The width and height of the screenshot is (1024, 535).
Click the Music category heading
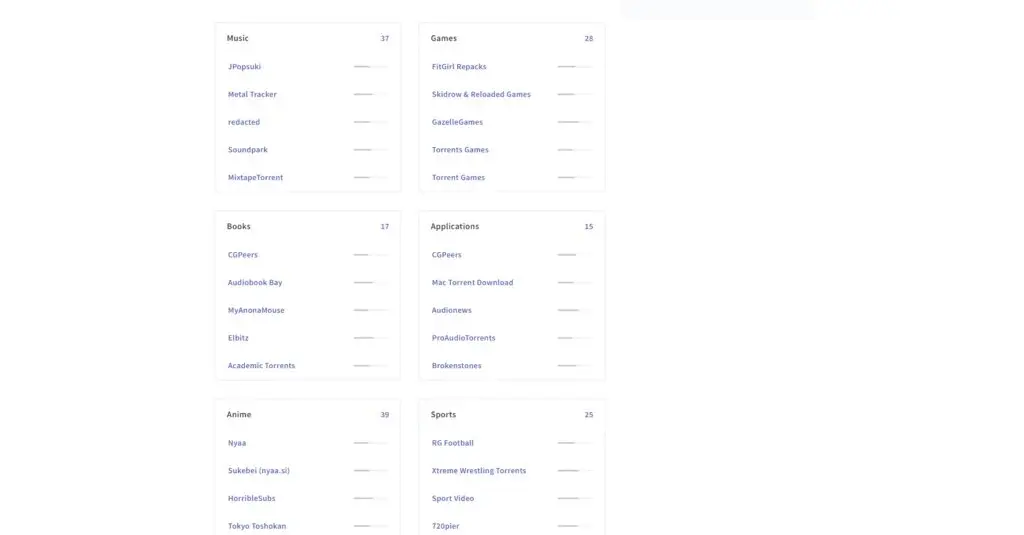click(238, 39)
